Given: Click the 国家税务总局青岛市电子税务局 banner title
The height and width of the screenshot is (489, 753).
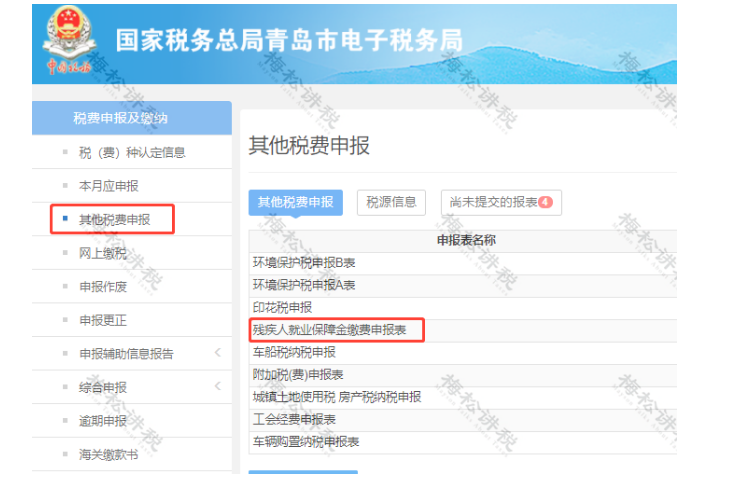Looking at the screenshot, I should (x=289, y=40).
